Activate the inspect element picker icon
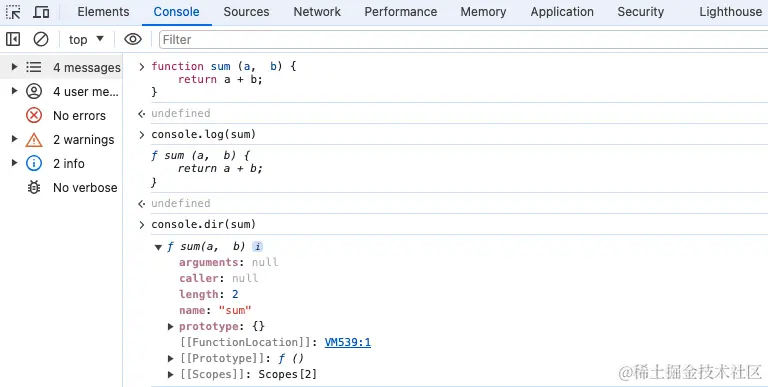The image size is (768, 387). [13, 12]
